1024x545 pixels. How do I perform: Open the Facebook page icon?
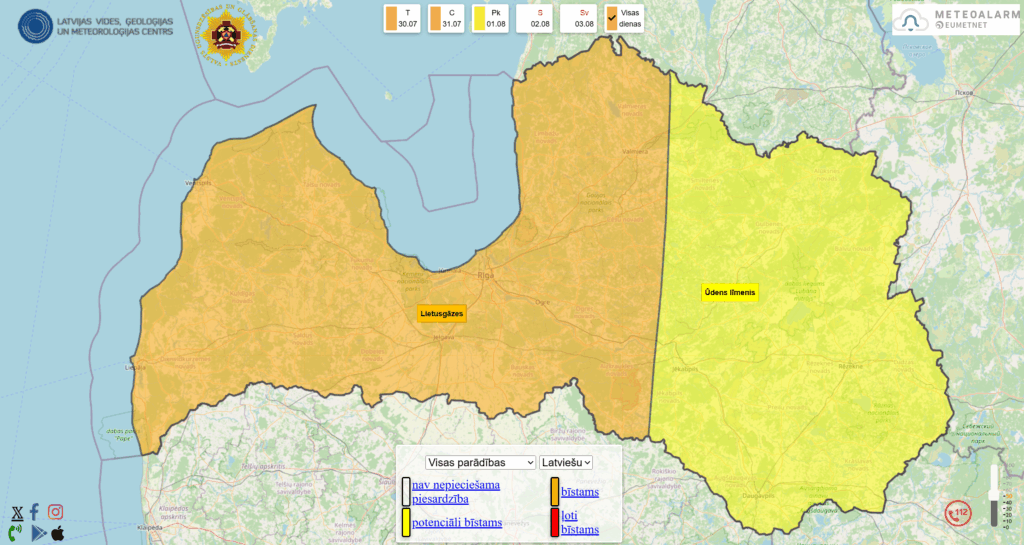point(35,512)
